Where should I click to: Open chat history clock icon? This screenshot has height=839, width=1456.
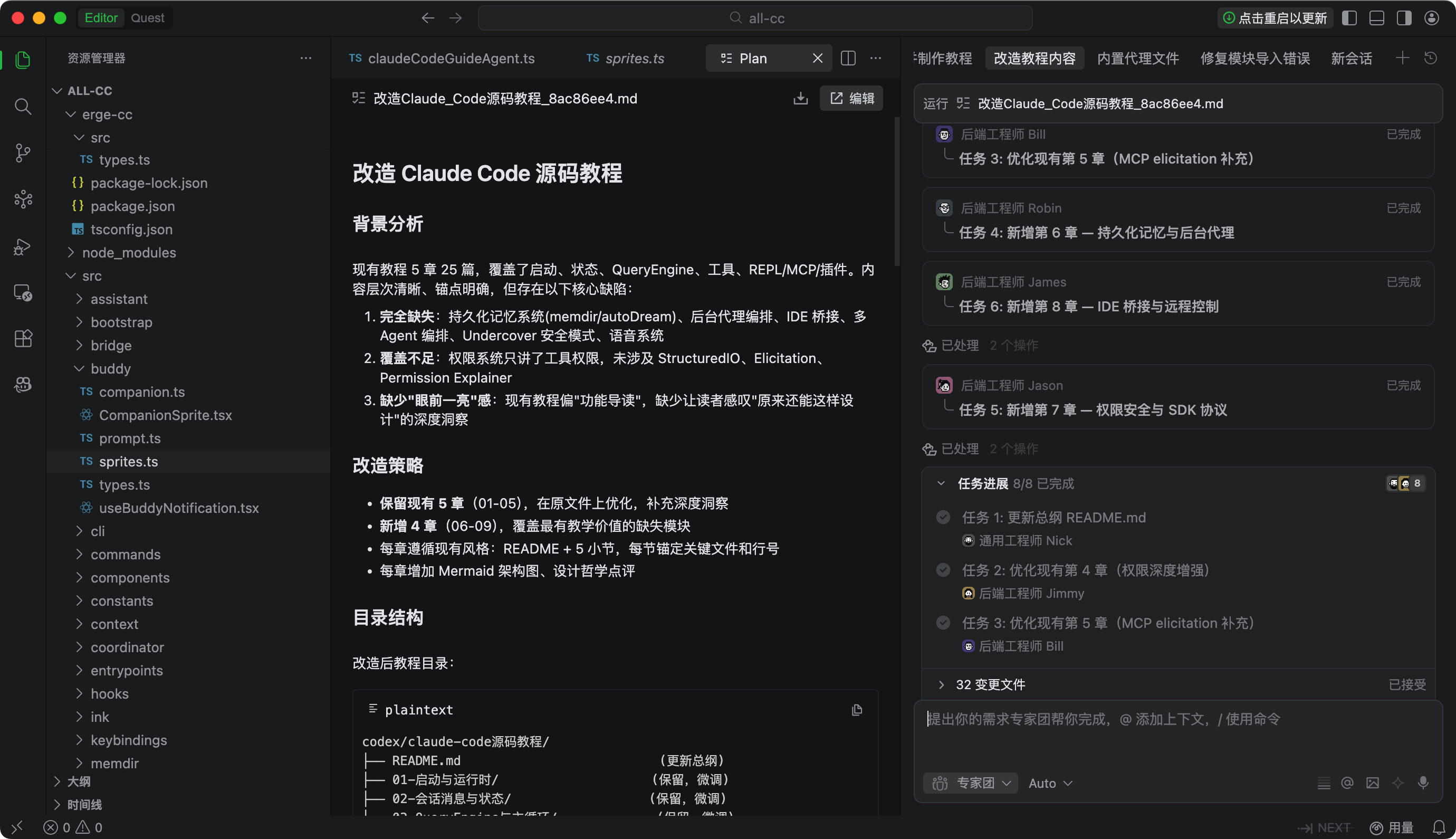click(1430, 58)
